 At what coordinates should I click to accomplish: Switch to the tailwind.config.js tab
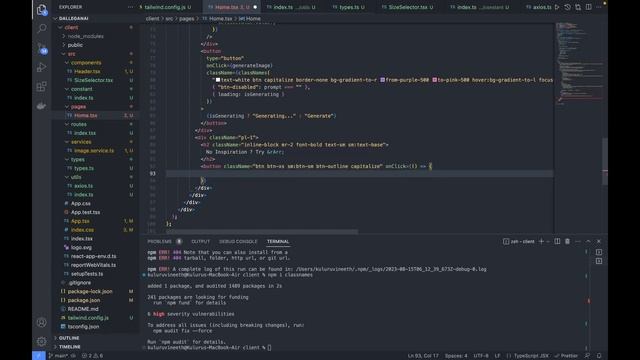point(165,7)
